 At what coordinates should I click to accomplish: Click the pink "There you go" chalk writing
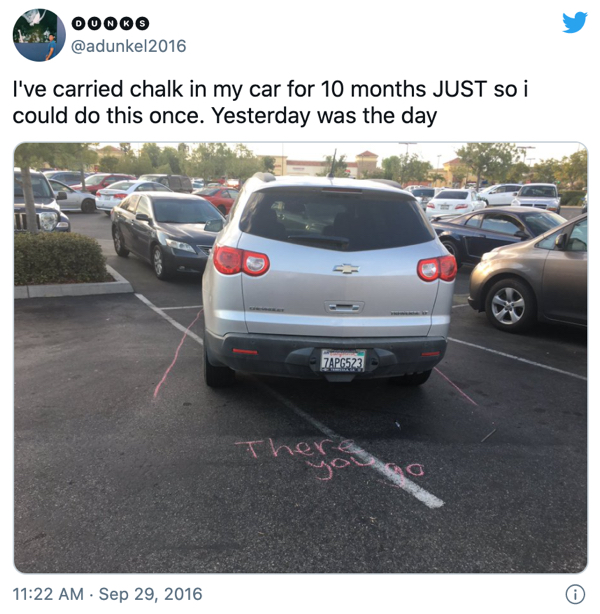[330, 461]
